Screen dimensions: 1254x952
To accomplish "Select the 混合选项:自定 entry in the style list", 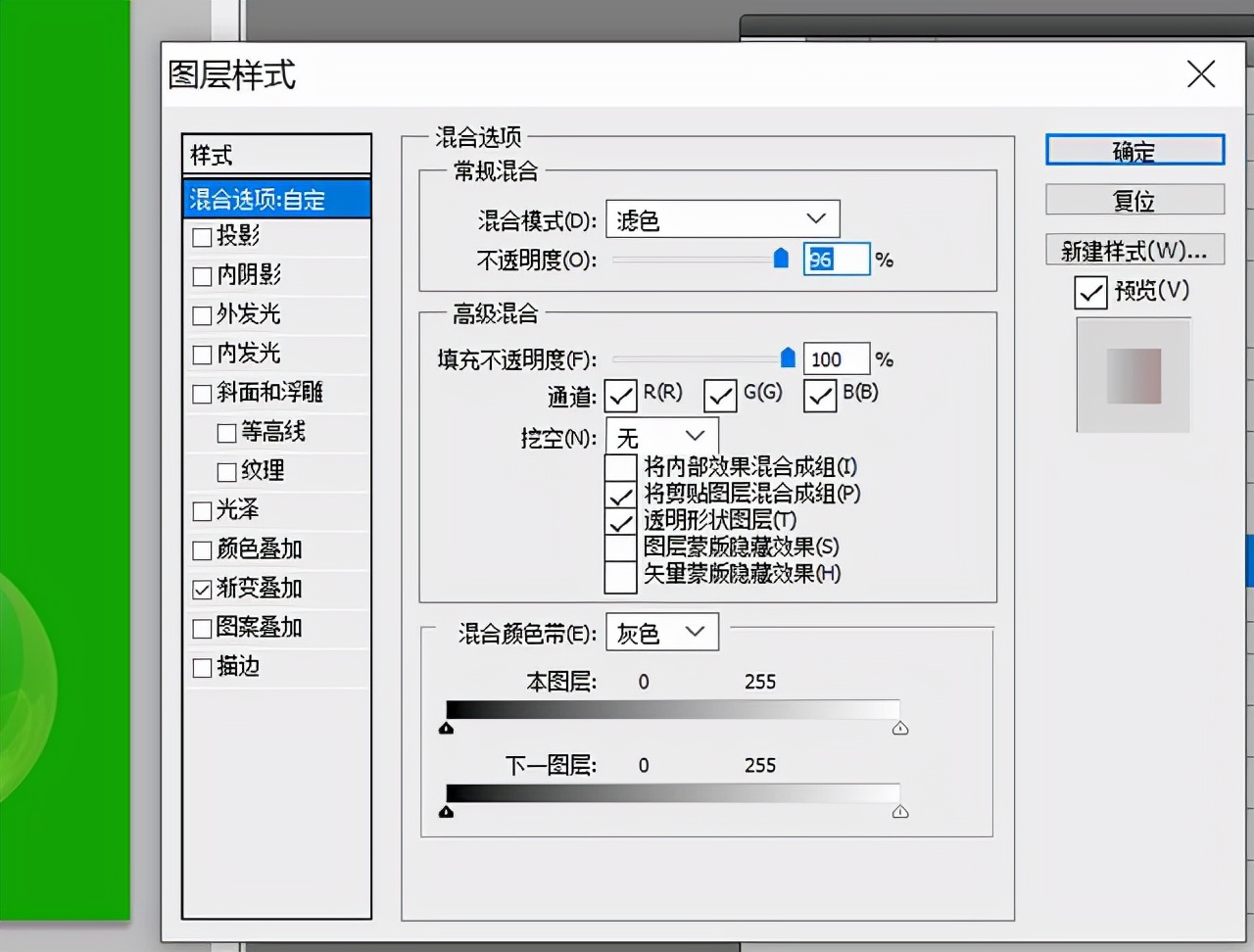I will coord(275,198).
